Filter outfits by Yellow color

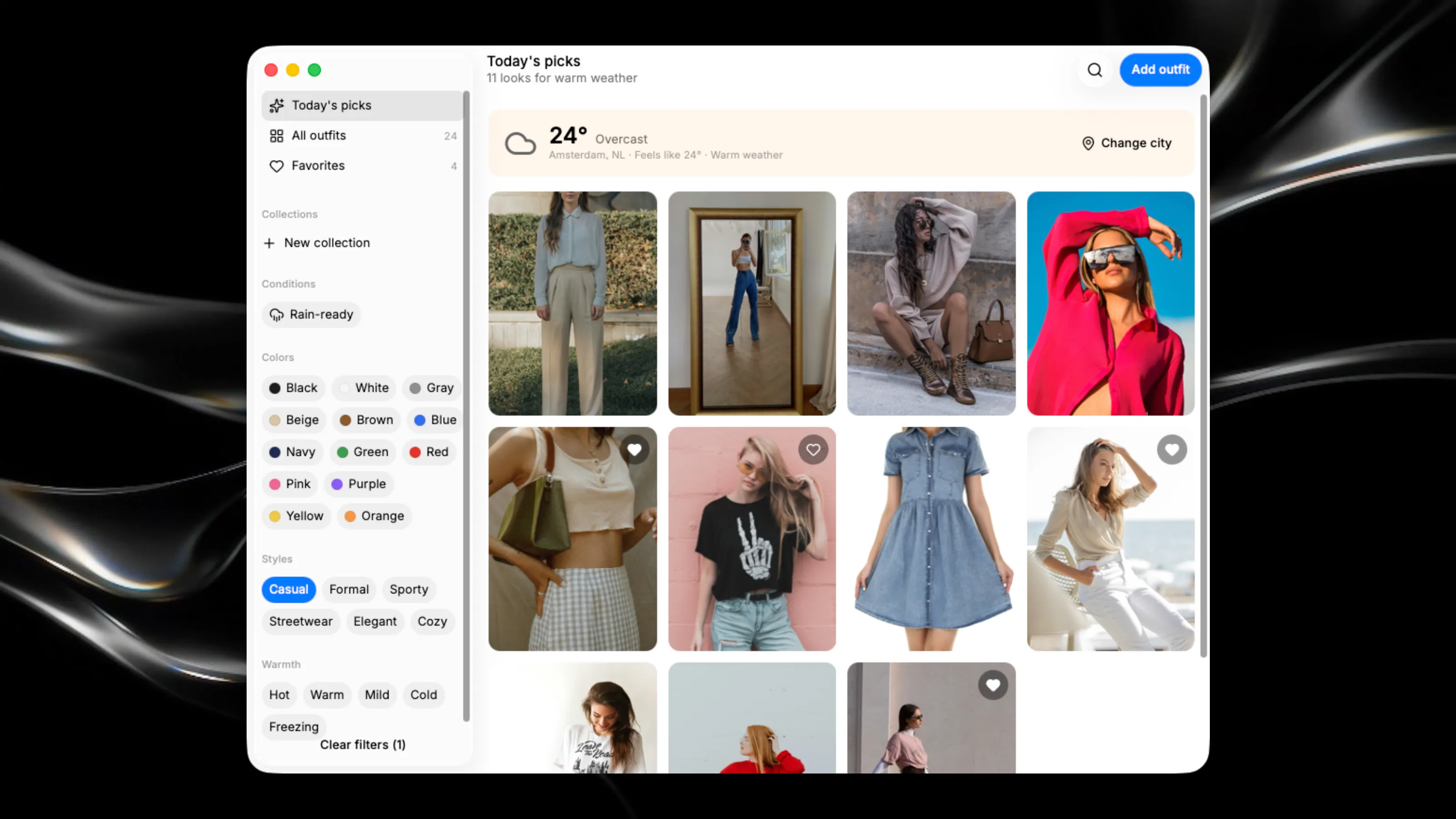tap(296, 516)
